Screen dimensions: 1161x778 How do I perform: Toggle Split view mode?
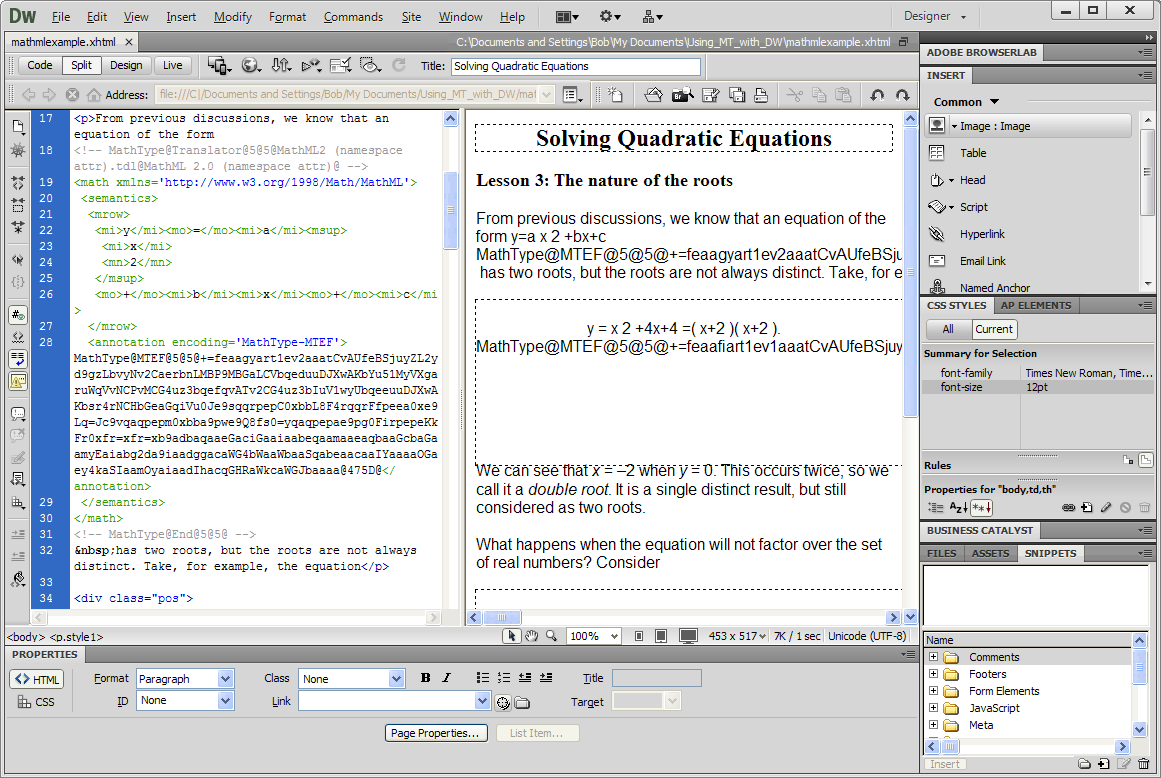coord(81,65)
